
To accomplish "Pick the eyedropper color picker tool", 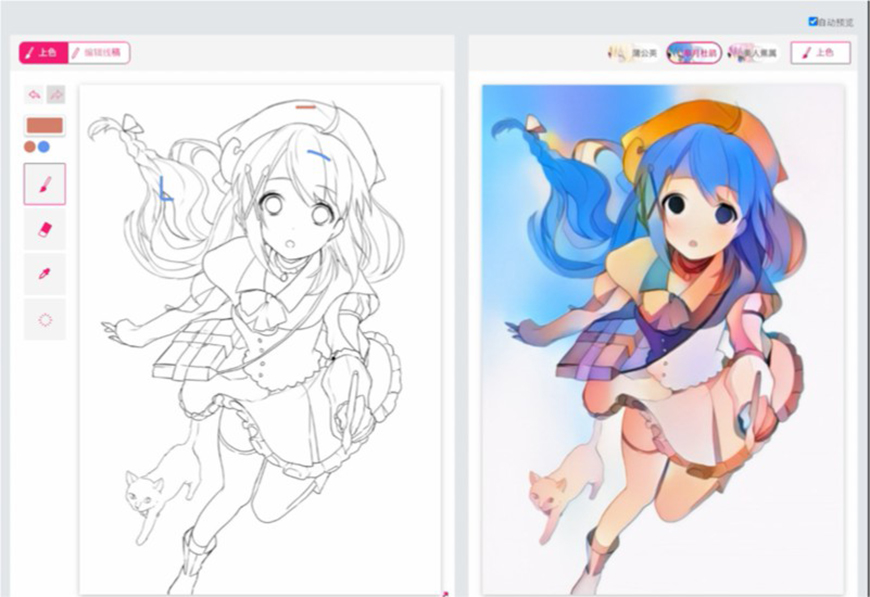I will coord(45,274).
